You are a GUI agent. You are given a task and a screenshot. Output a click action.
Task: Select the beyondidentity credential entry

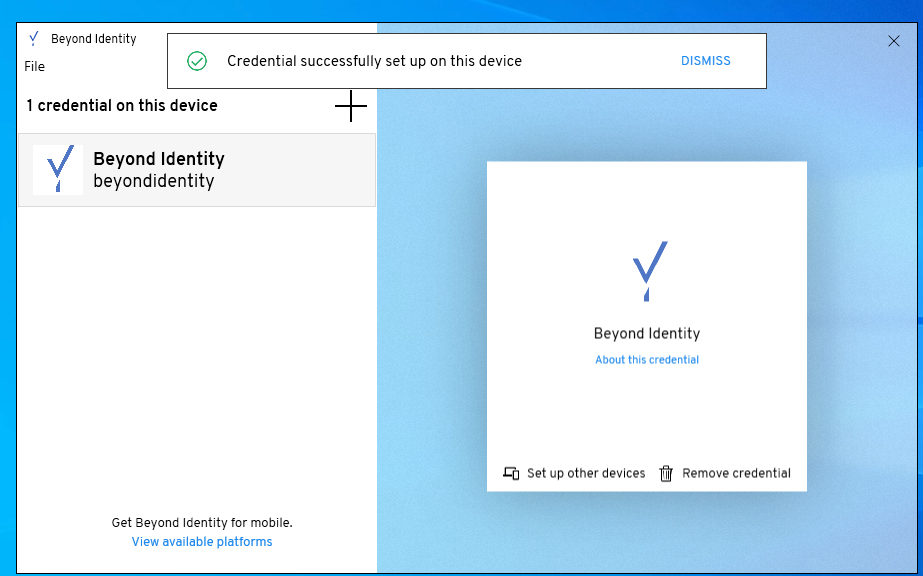click(197, 169)
